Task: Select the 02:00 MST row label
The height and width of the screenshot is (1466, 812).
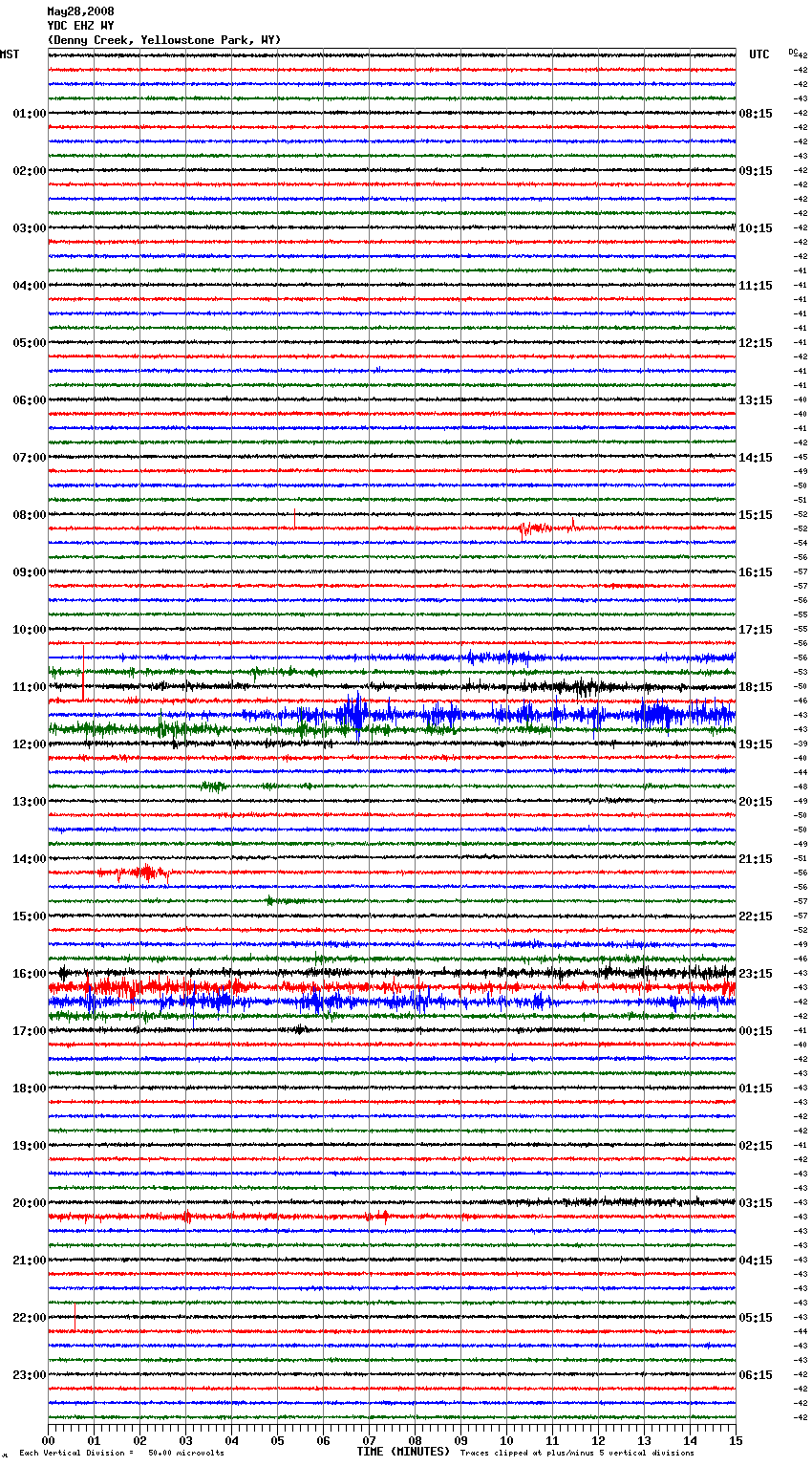Action: point(30,171)
